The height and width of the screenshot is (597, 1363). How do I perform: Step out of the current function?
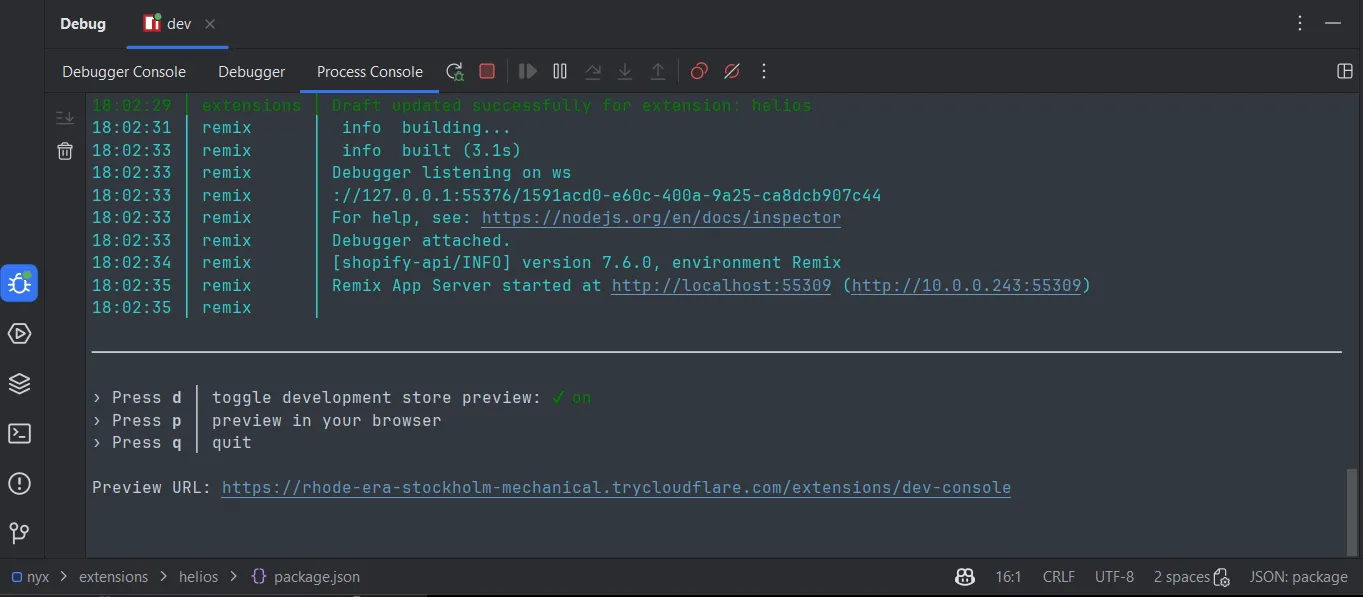(x=658, y=71)
